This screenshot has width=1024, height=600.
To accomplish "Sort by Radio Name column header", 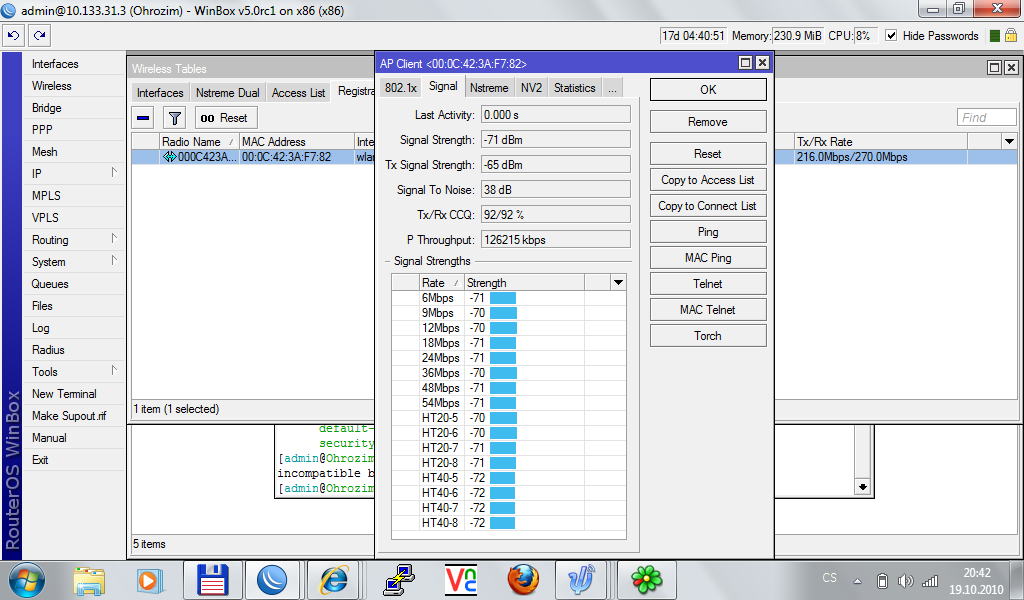I will coord(199,142).
